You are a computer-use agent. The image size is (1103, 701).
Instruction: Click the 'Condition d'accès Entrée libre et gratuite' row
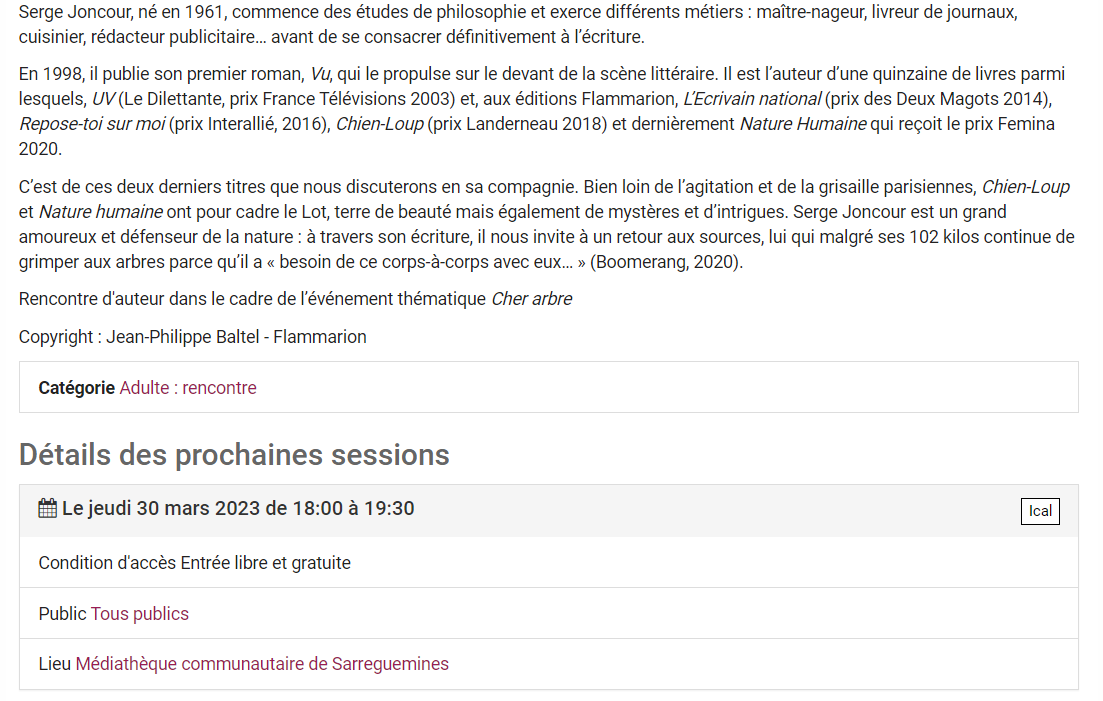(x=549, y=562)
